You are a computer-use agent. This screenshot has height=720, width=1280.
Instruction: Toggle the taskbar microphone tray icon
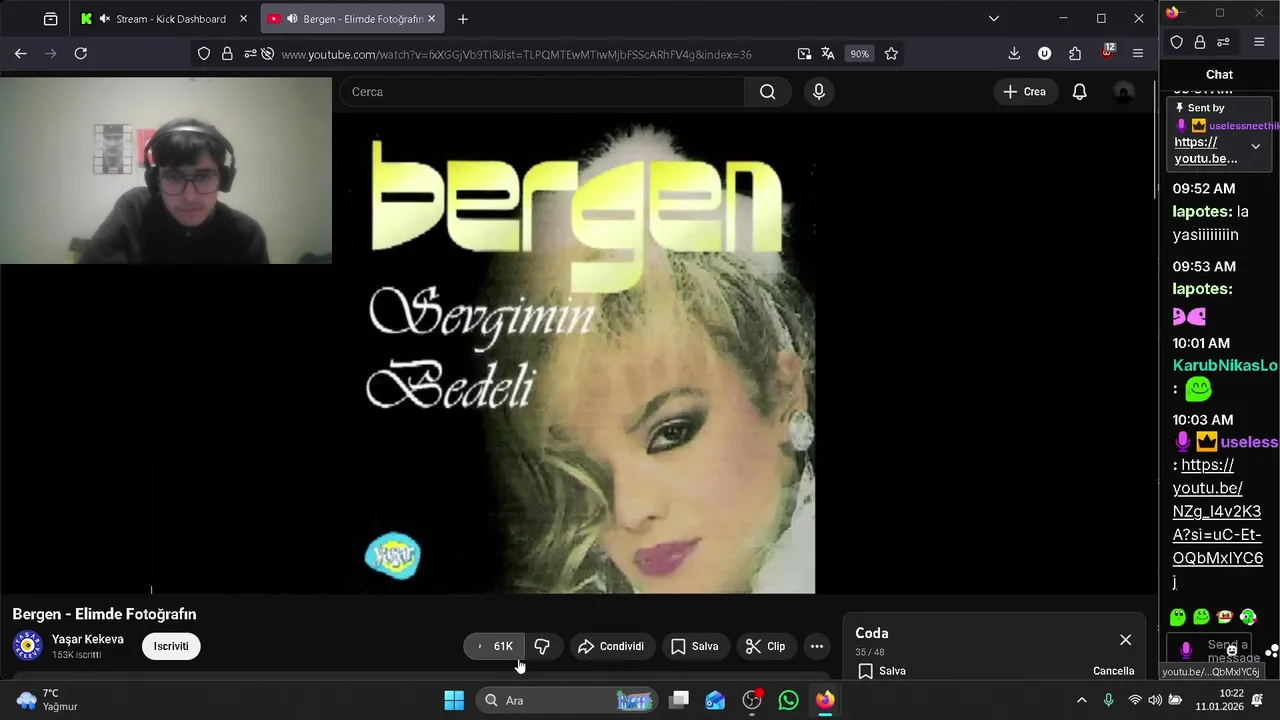pos(1108,700)
